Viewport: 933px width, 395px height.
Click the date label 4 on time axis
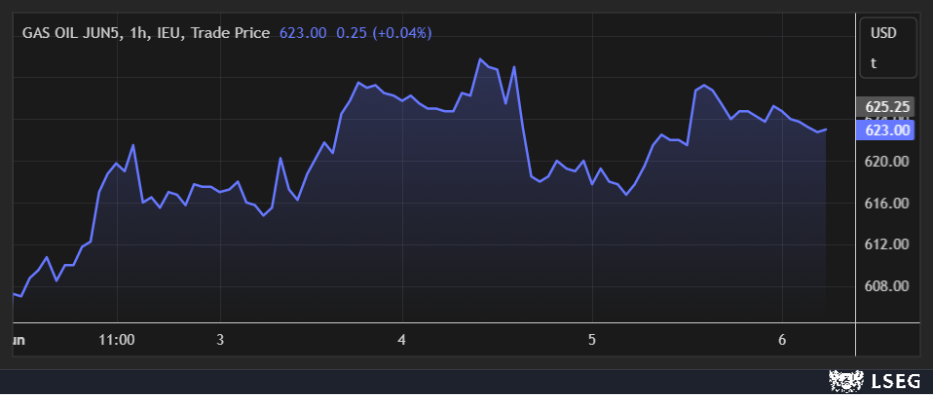(402, 340)
